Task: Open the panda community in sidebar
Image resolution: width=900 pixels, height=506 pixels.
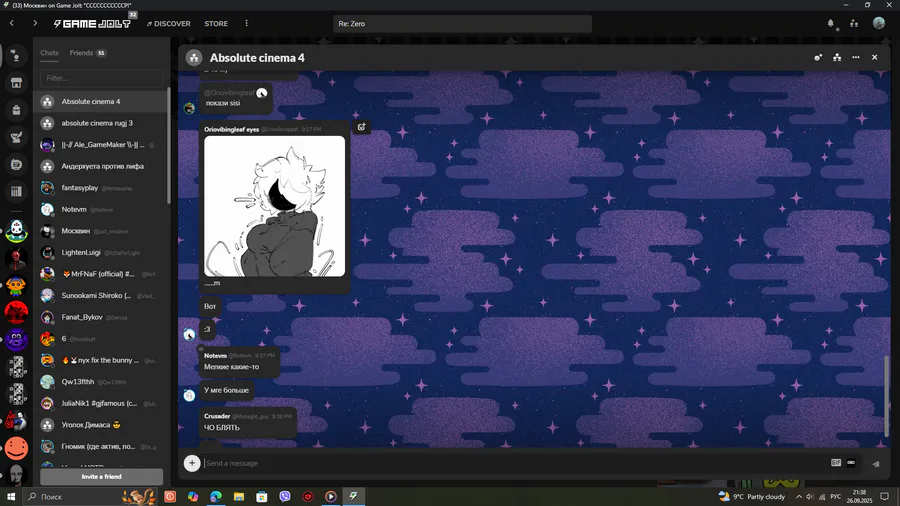Action: click(16, 231)
